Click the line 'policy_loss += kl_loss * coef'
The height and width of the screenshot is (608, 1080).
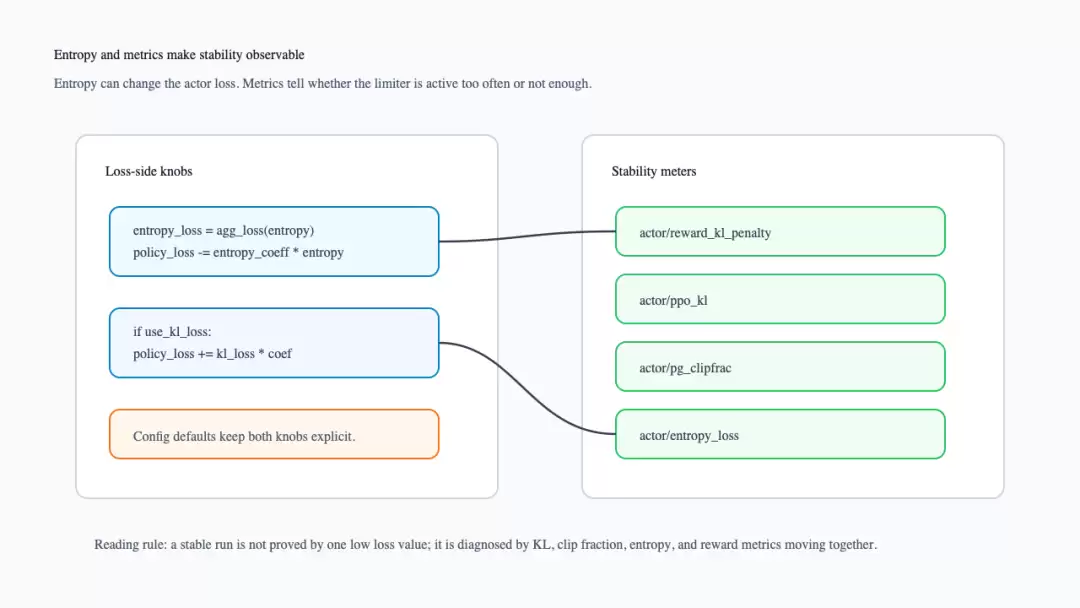point(212,354)
